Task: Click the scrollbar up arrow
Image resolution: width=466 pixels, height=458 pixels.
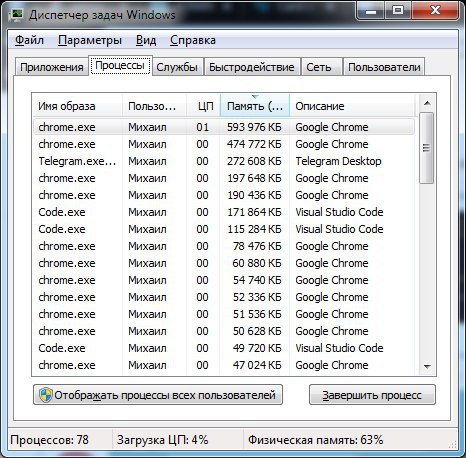Action: tap(427, 103)
